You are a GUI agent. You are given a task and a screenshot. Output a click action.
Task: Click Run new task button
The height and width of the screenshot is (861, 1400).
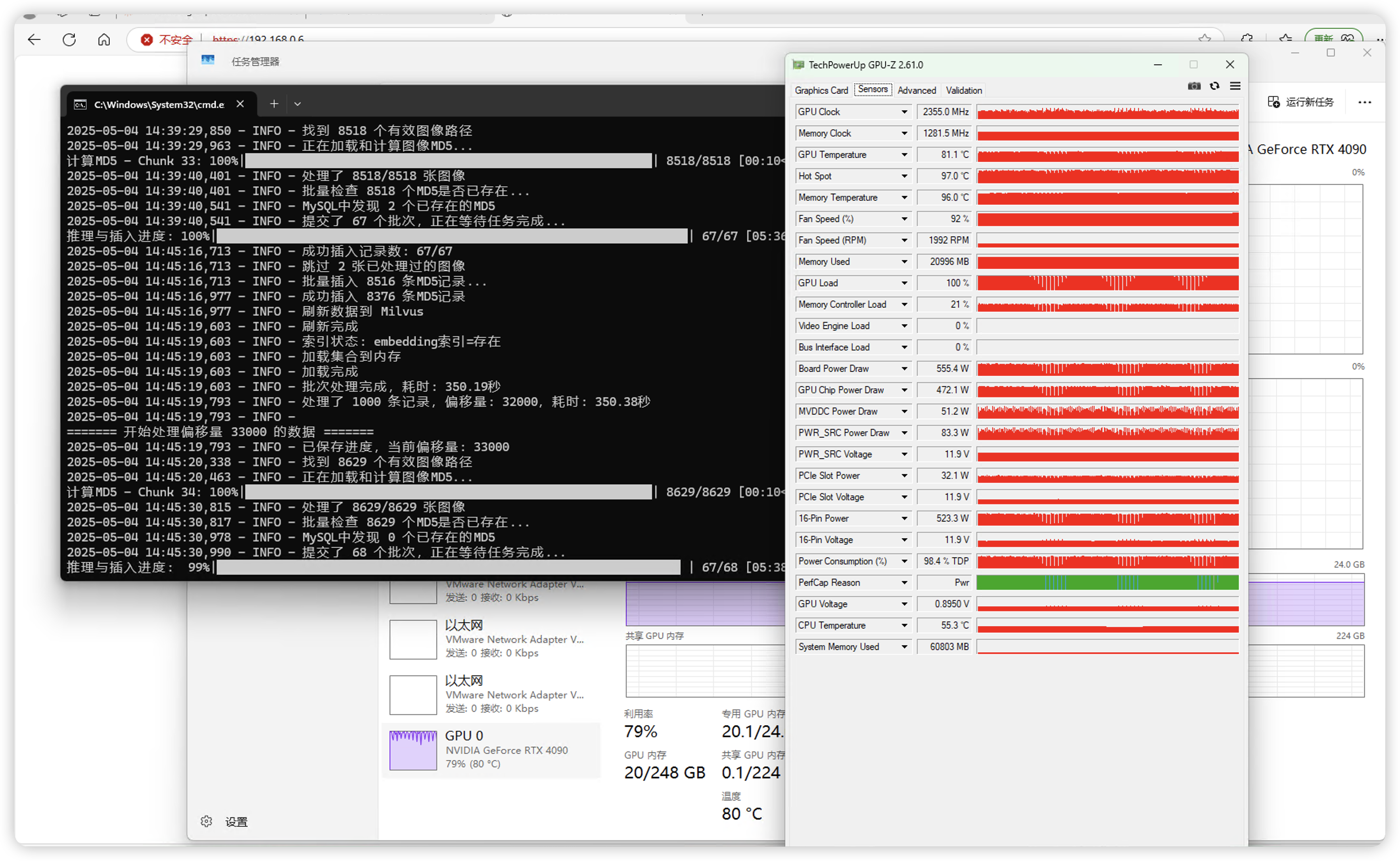[1300, 102]
